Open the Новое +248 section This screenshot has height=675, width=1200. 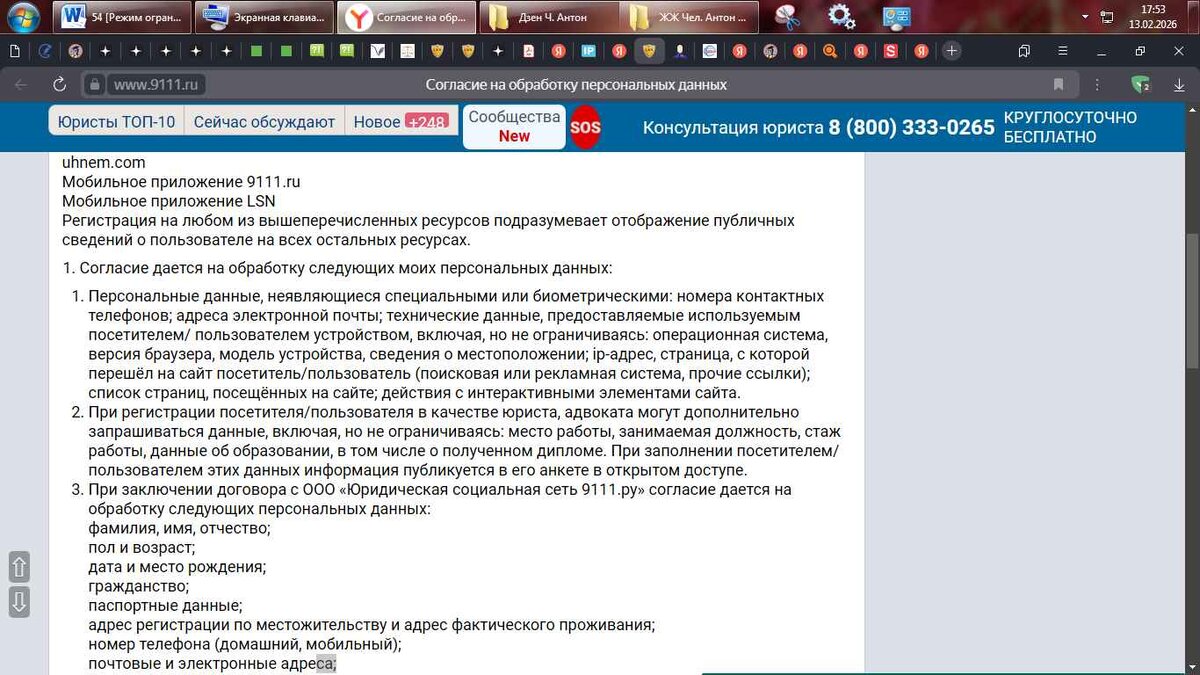(x=401, y=122)
